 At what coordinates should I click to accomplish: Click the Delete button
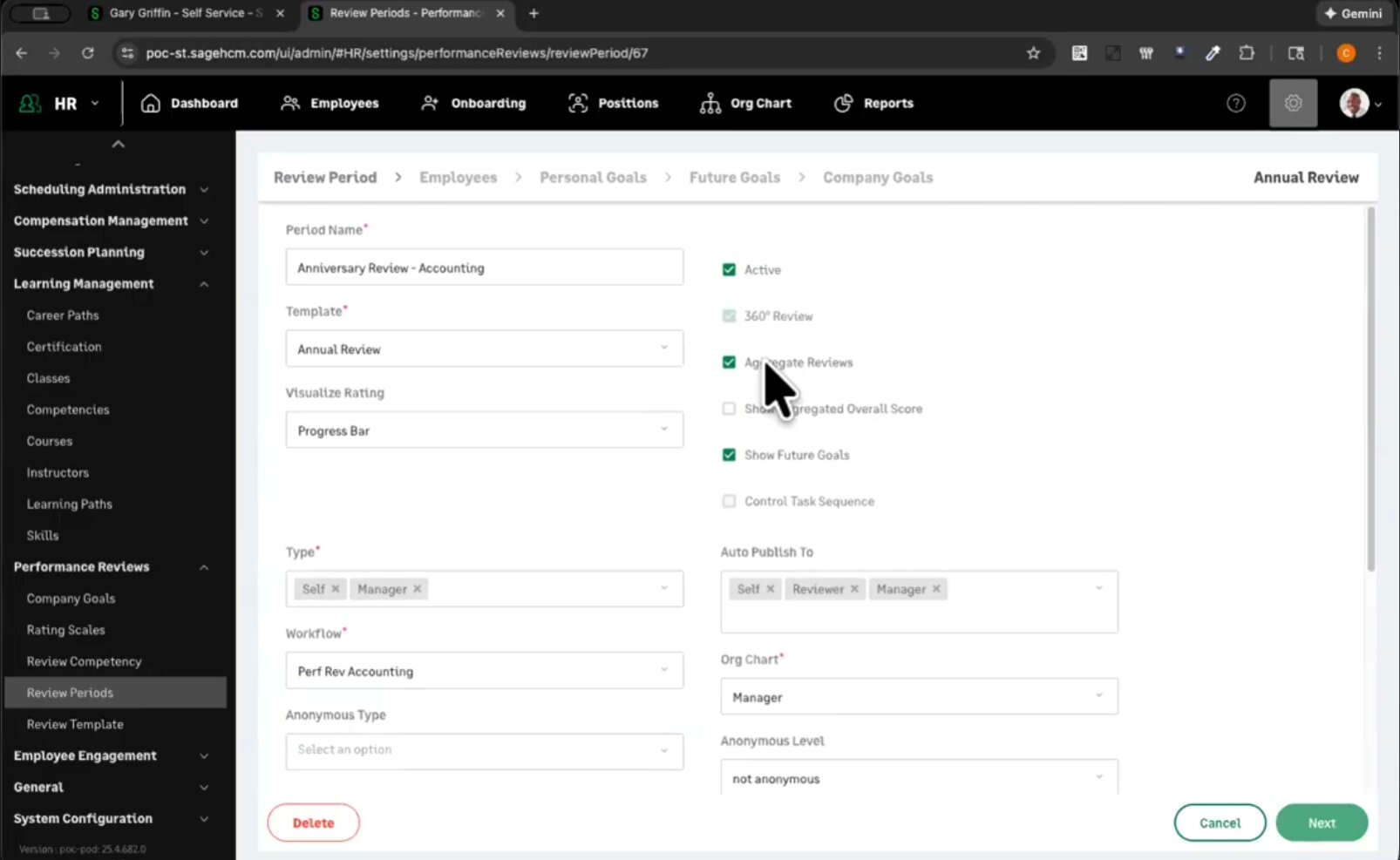click(313, 823)
